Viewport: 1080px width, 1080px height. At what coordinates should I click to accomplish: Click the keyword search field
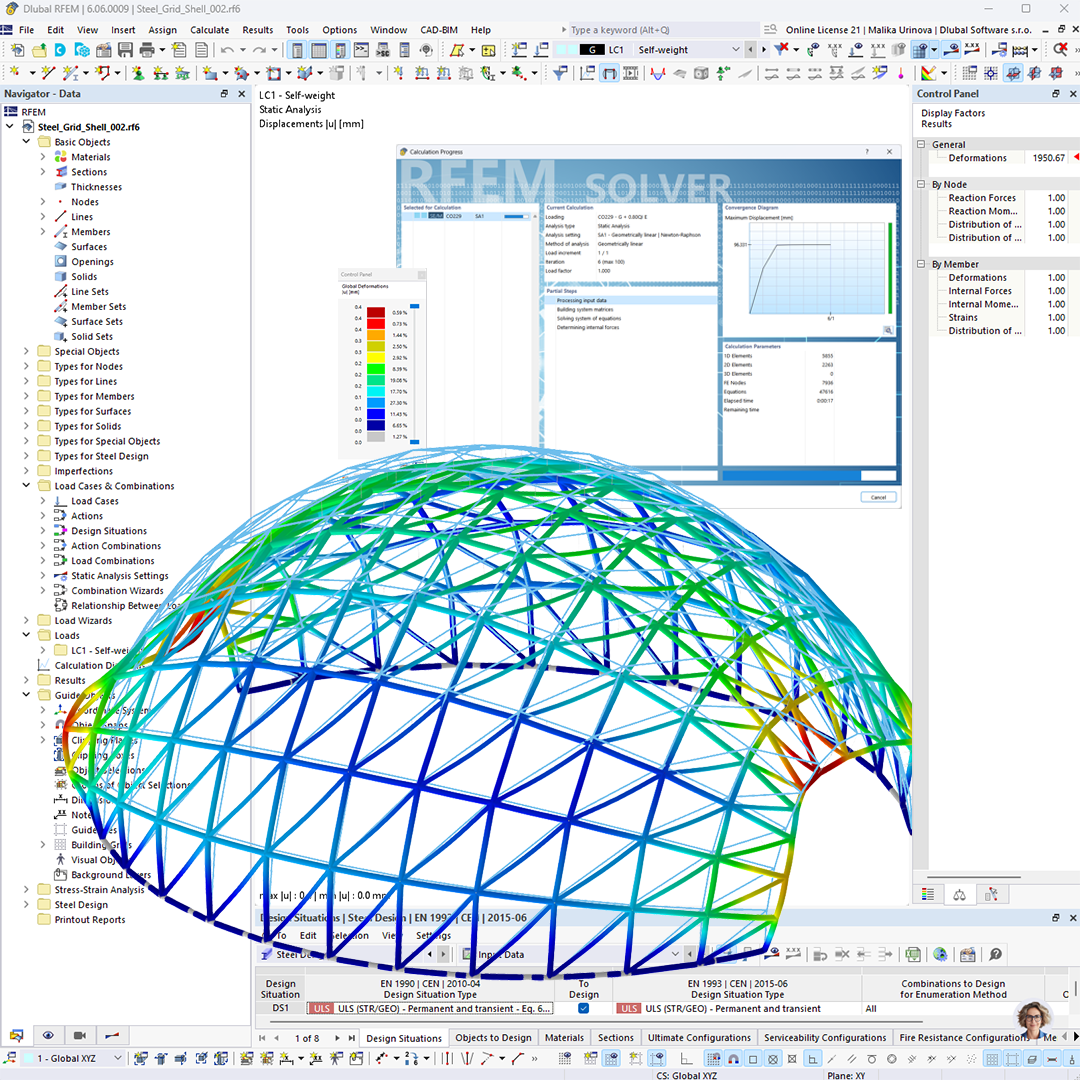pyautogui.click(x=665, y=30)
